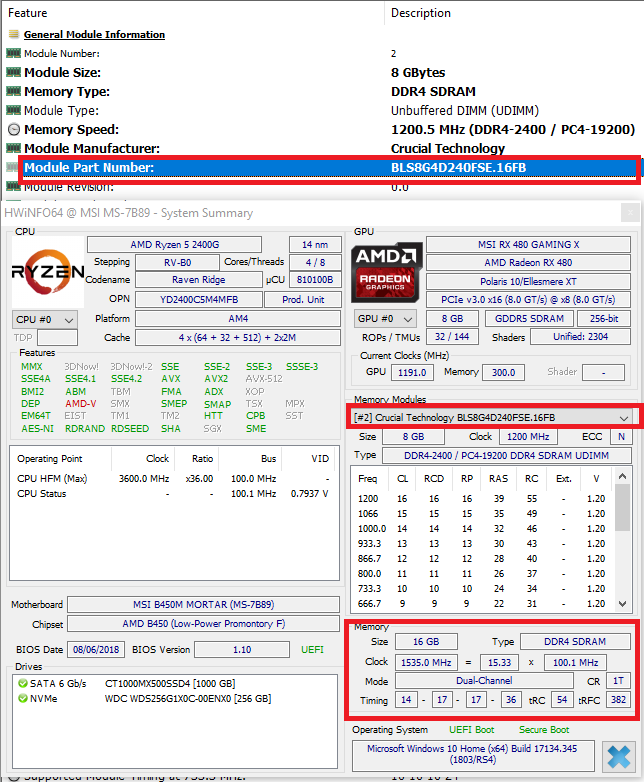Click the AMD Radeon Graphics logo
644x782 pixels.
[x=387, y=272]
